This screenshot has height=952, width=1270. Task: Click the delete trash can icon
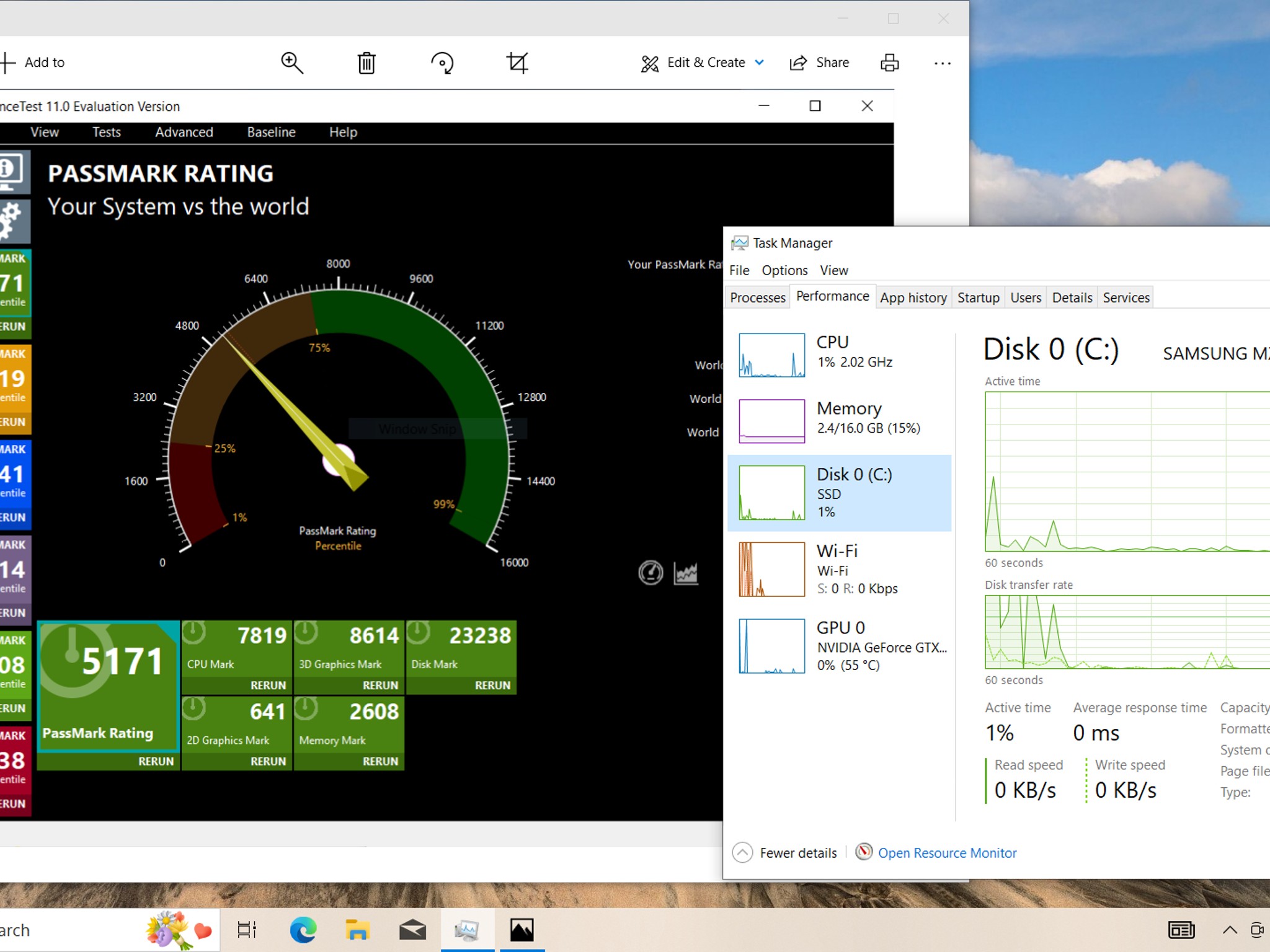coord(366,63)
